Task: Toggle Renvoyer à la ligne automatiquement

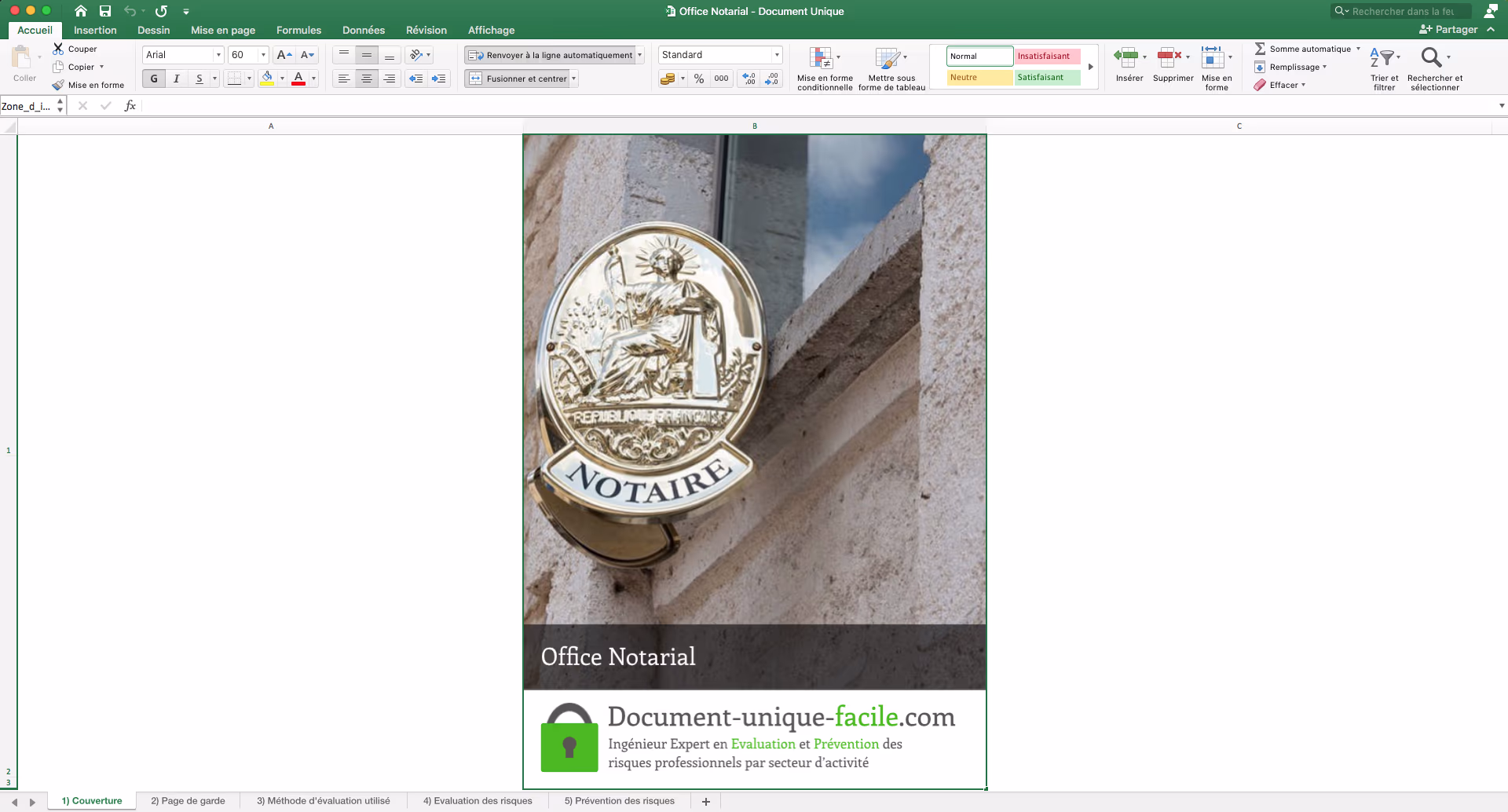Action: [x=551, y=55]
